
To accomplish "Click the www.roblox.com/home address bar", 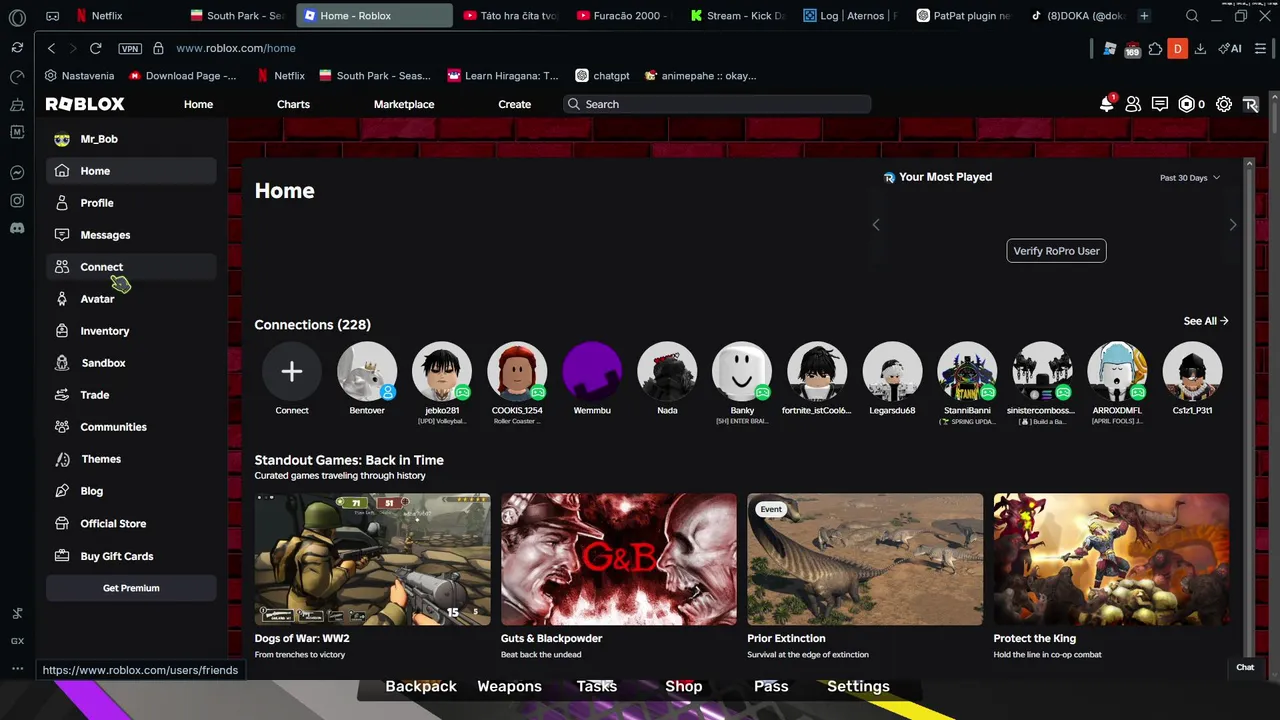I will pos(235,48).
